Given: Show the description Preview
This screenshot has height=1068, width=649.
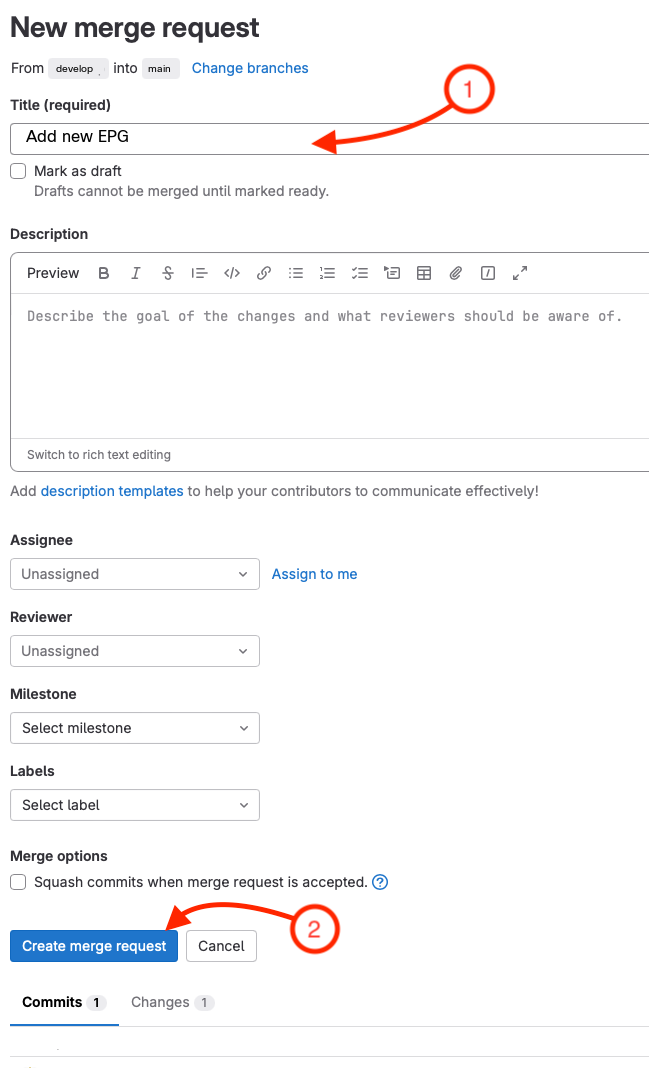Looking at the screenshot, I should pyautogui.click(x=53, y=273).
